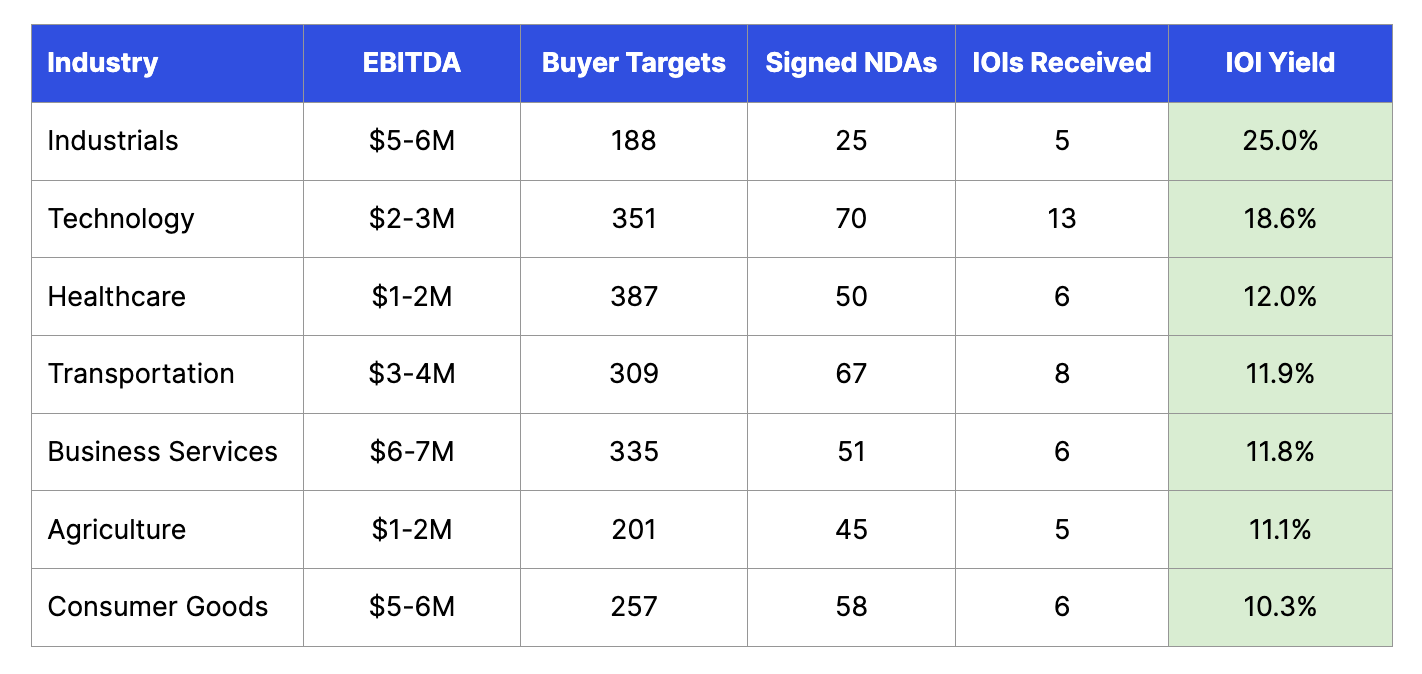Click the 387 Buyer Targets value
Viewport: 1422px width, 674px height.
(x=634, y=297)
